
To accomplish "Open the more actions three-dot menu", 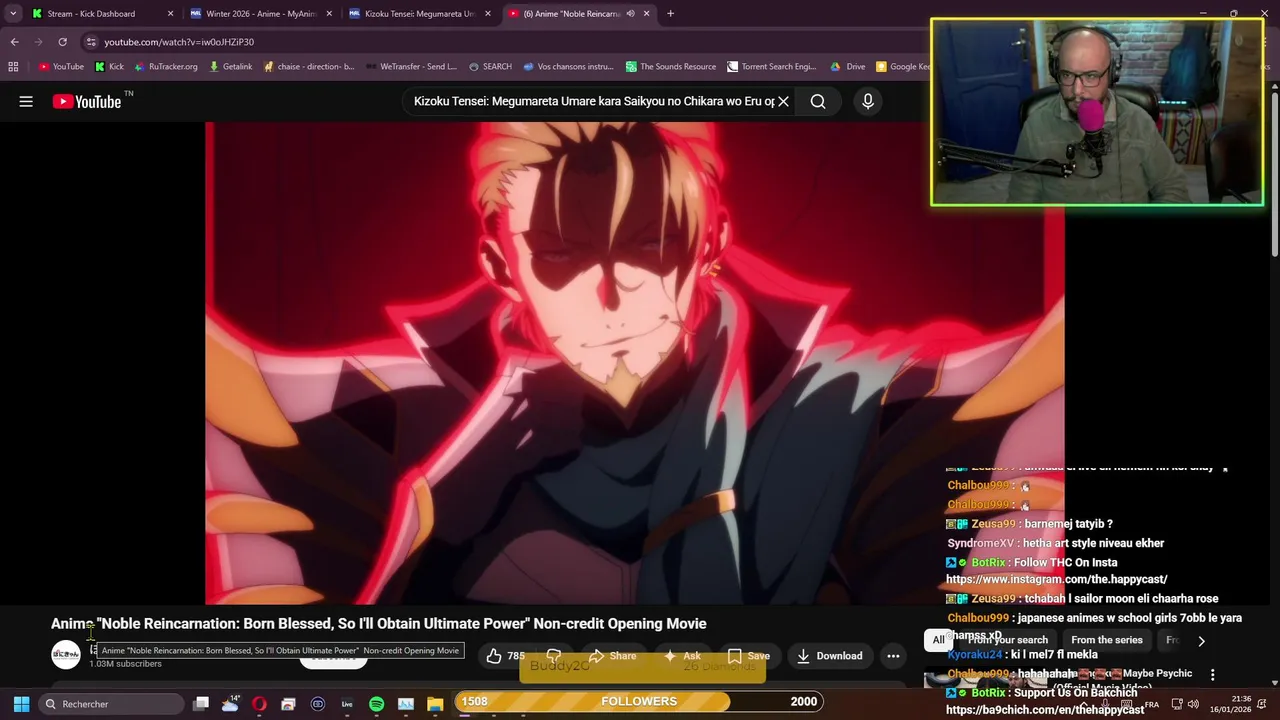I will tap(893, 656).
